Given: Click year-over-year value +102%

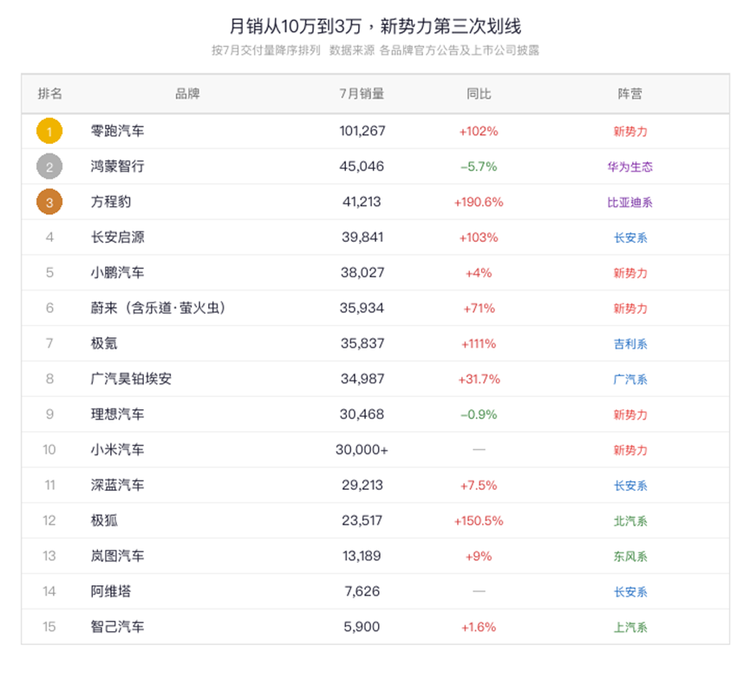Looking at the screenshot, I should click(x=479, y=132).
